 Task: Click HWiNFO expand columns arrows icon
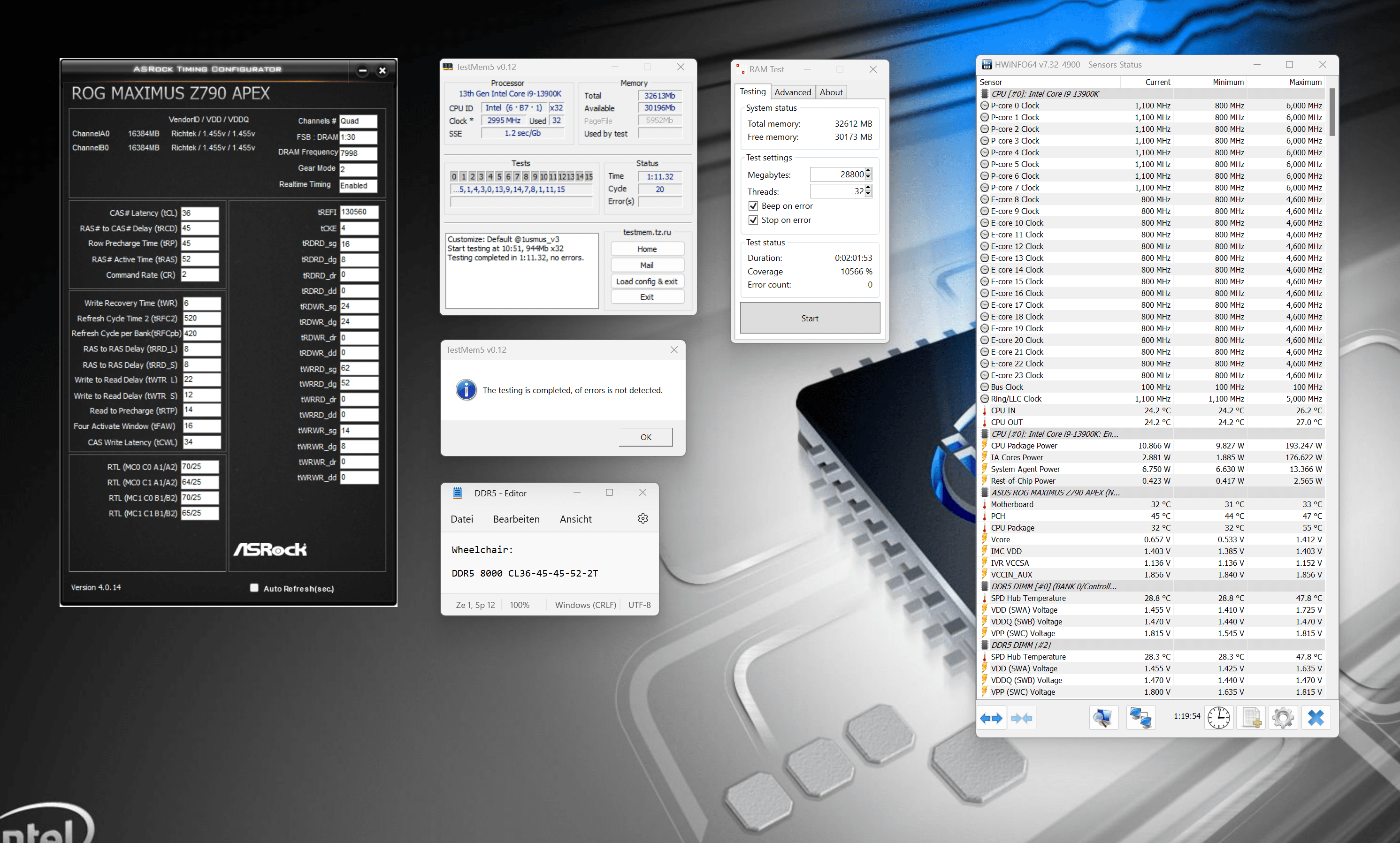pyautogui.click(x=991, y=718)
